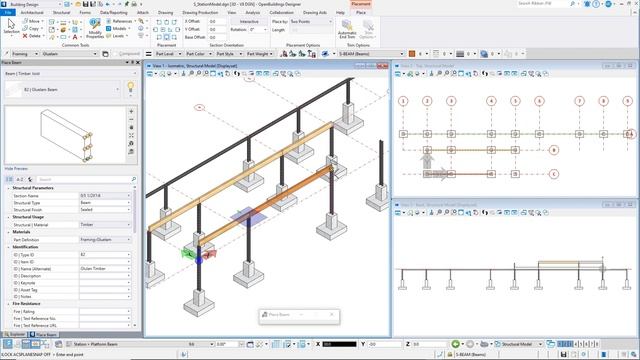The width and height of the screenshot is (640, 360).
Task: Click the help question mark icon in title bar
Action: pyautogui.click(x=596, y=4)
